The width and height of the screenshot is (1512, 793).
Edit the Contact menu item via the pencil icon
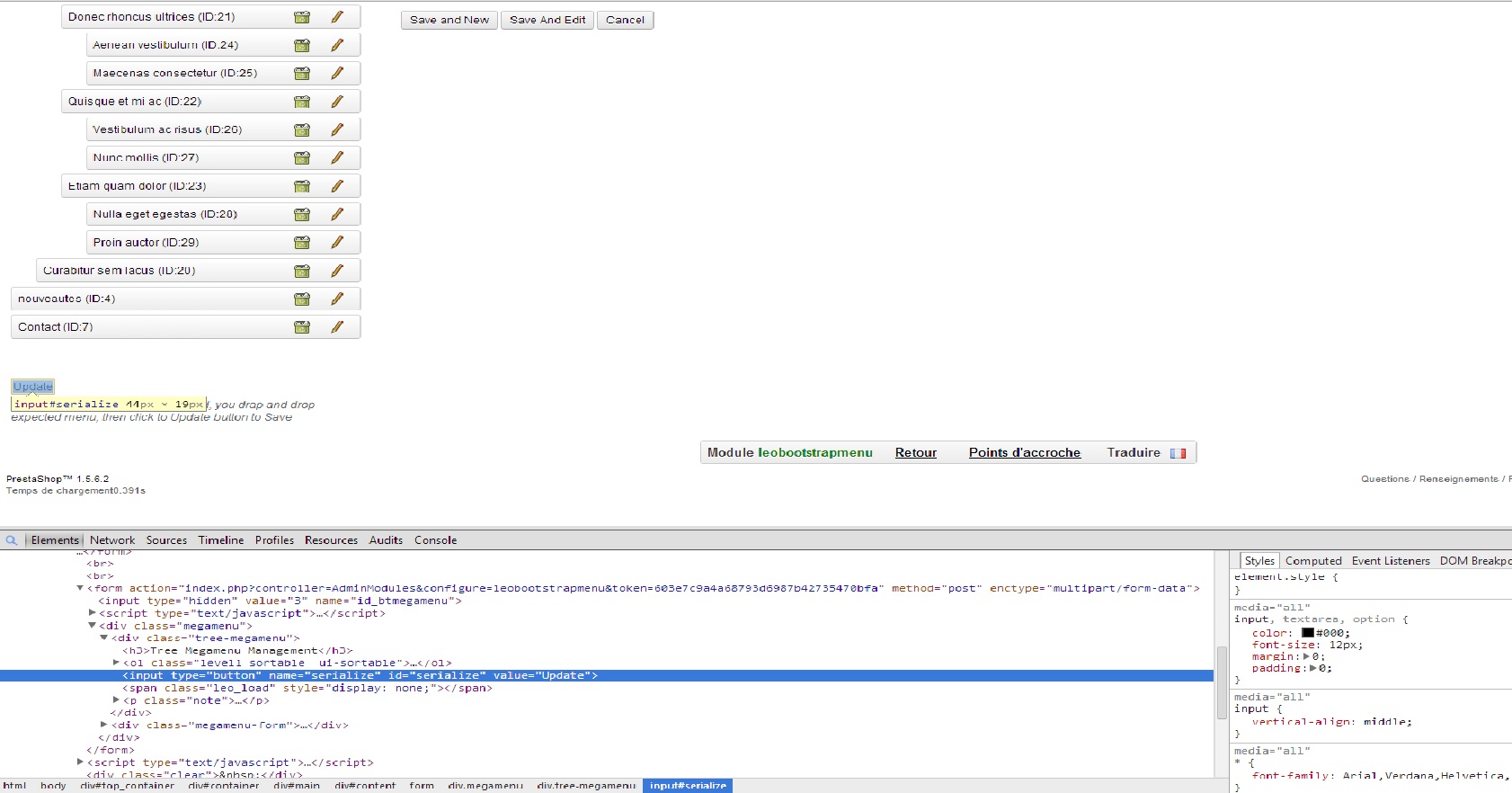pyautogui.click(x=337, y=327)
